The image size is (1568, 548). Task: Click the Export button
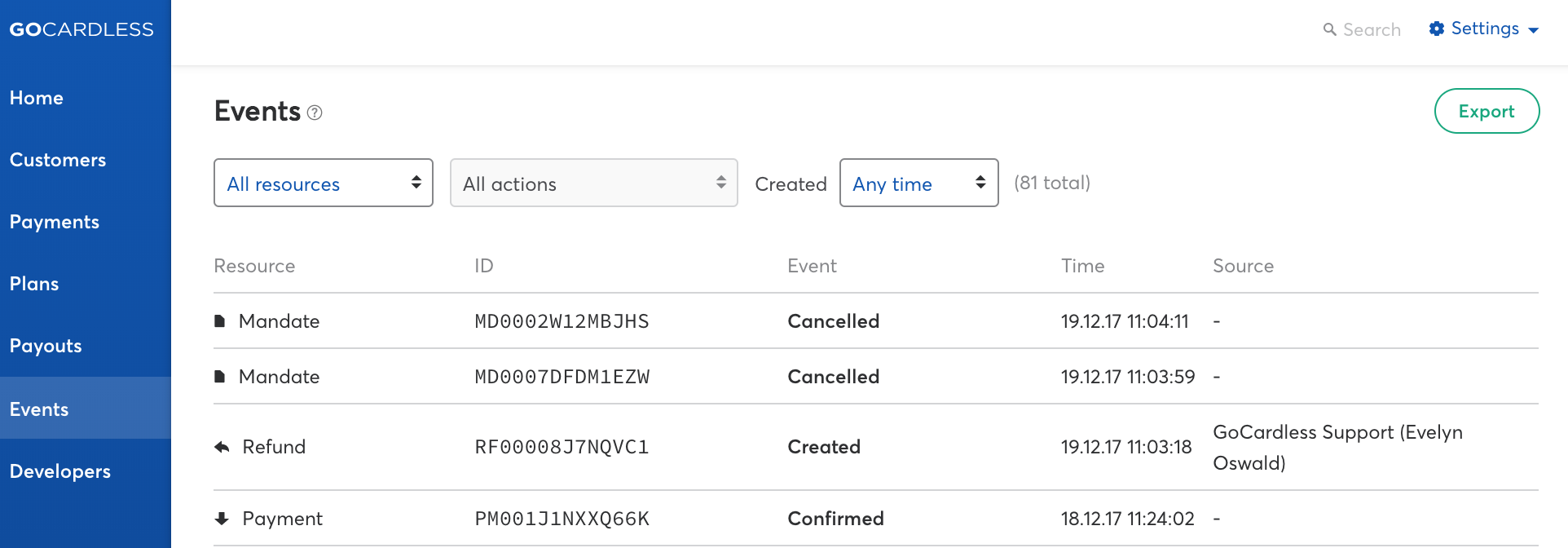coord(1487,111)
